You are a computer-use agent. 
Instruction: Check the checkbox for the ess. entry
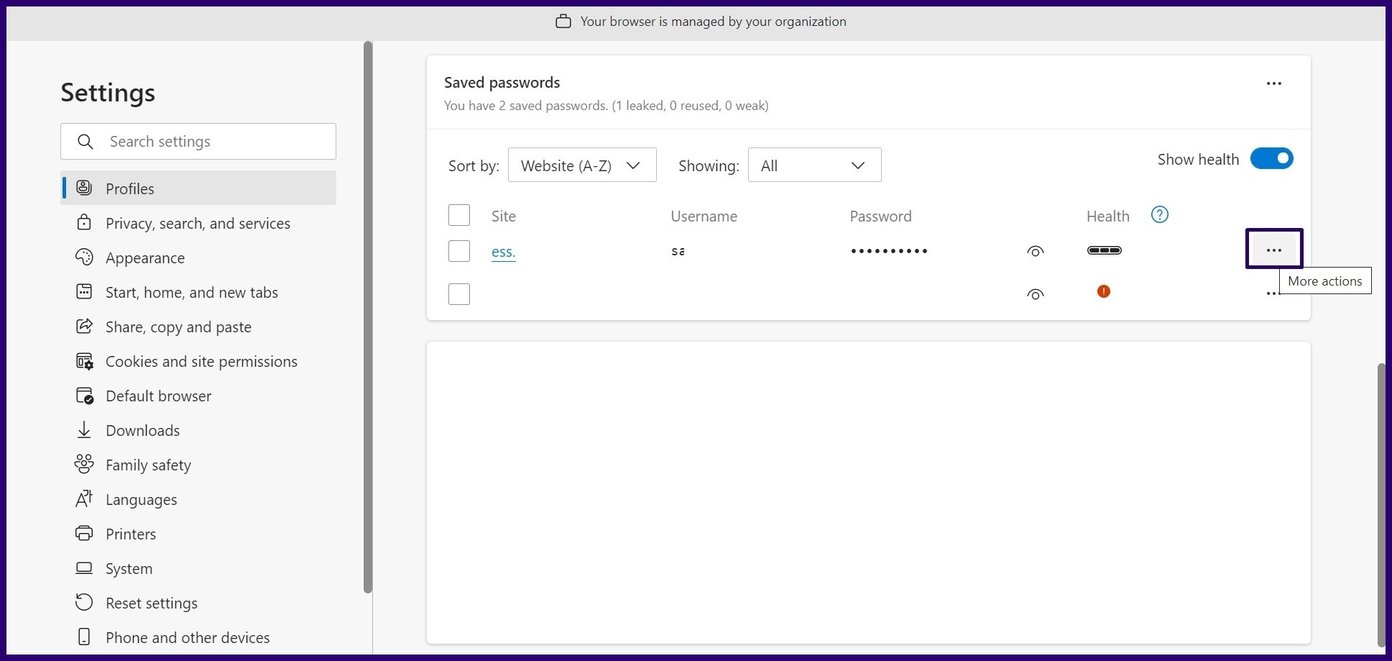(459, 251)
